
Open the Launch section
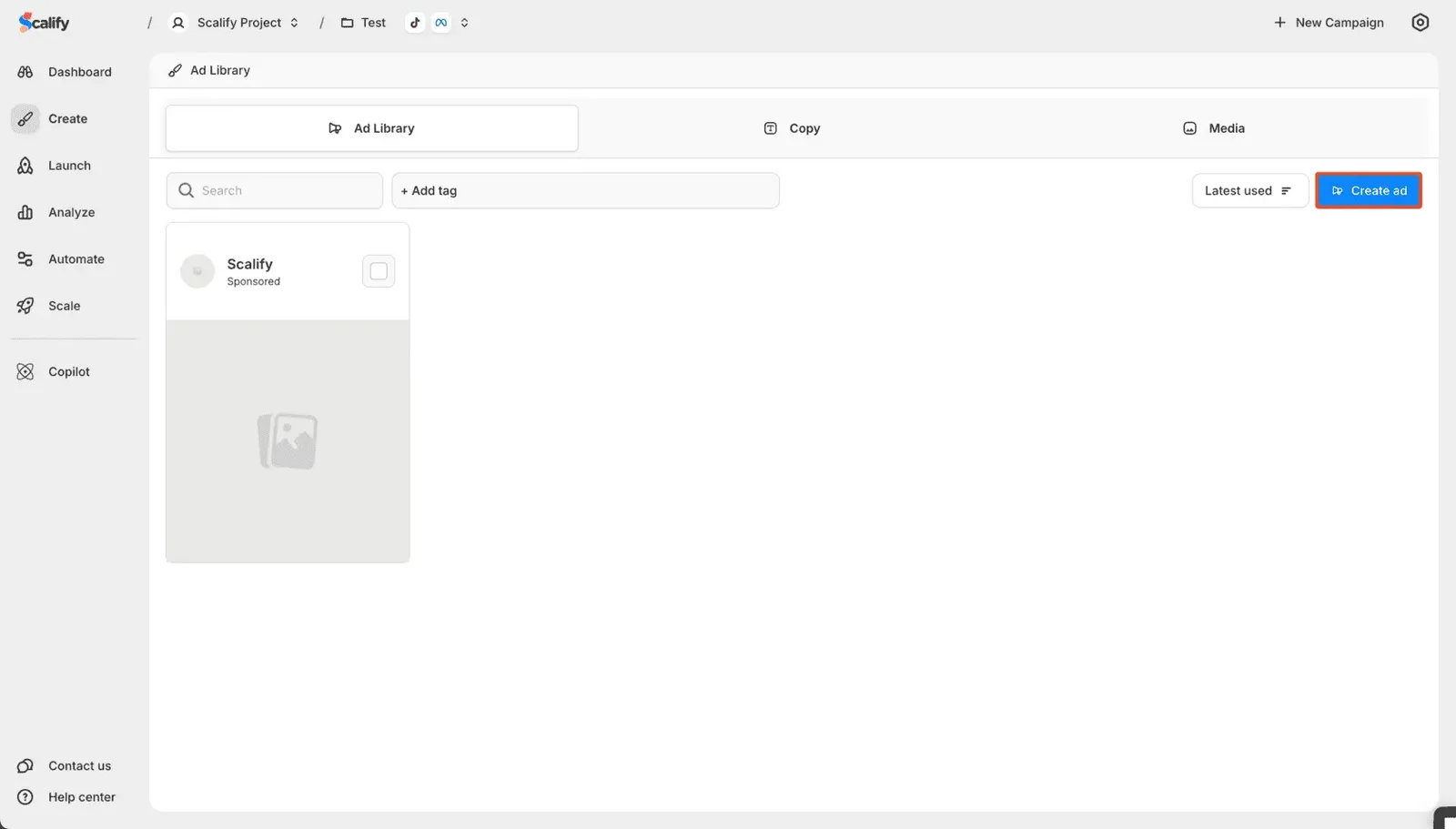69,166
